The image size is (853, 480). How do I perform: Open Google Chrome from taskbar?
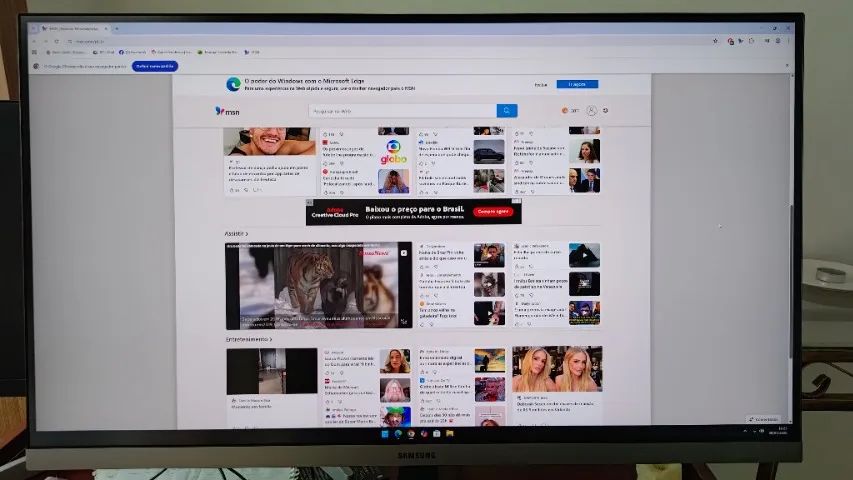click(x=411, y=434)
